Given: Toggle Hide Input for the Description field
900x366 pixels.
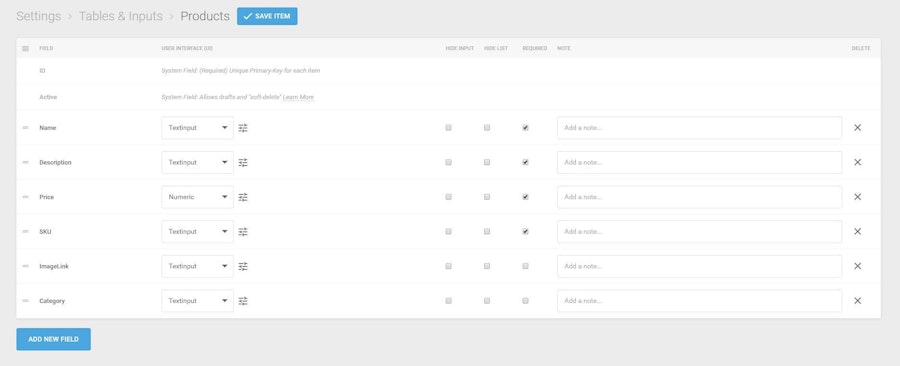Looking at the screenshot, I should (448, 162).
